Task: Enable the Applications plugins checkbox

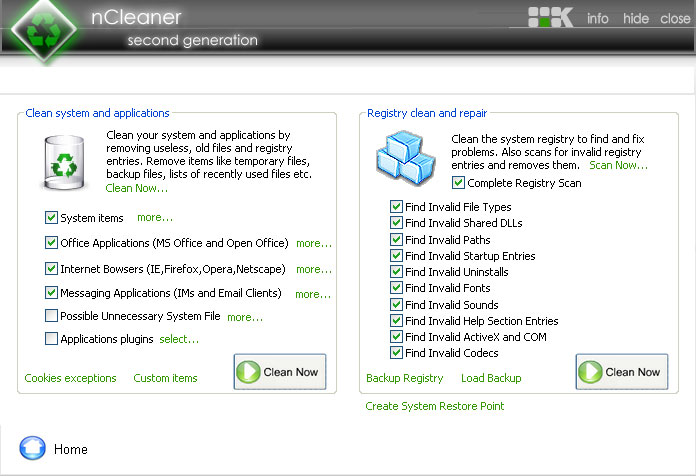Action: 51,338
